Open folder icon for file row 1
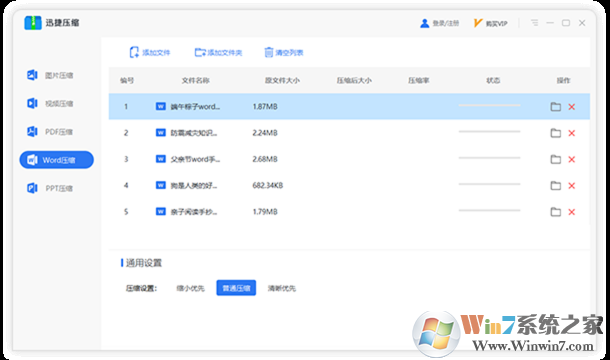Viewport: 610px width, 360px height. click(x=556, y=107)
